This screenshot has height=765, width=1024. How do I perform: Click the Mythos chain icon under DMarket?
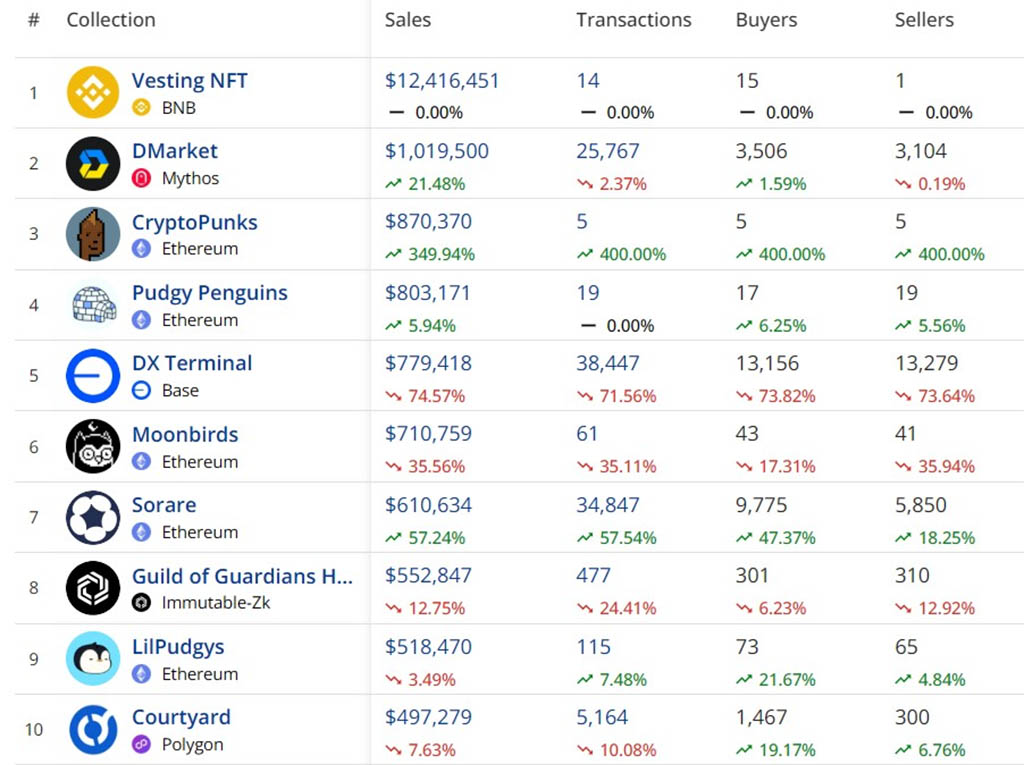[142, 179]
